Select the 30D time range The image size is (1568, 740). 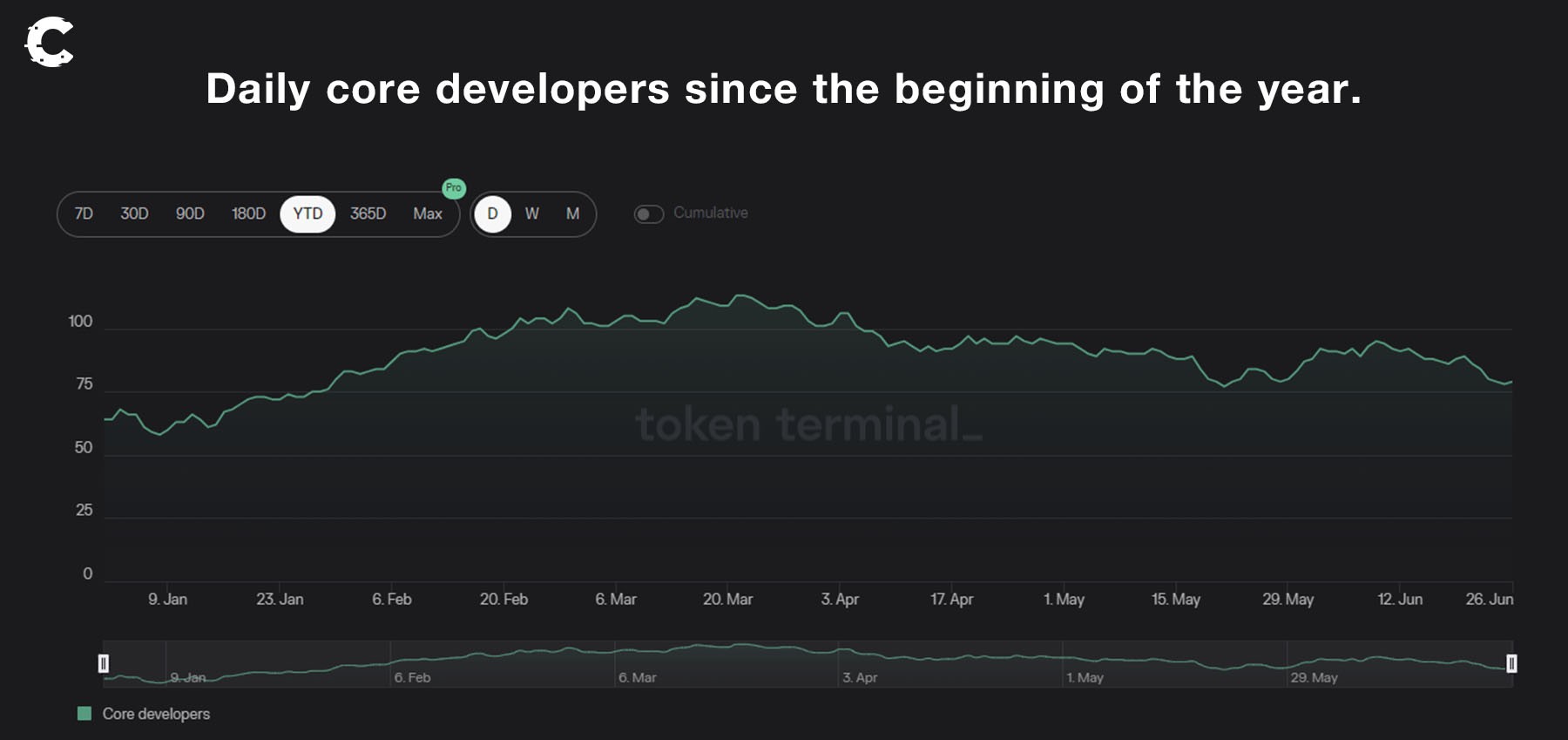[x=134, y=214]
